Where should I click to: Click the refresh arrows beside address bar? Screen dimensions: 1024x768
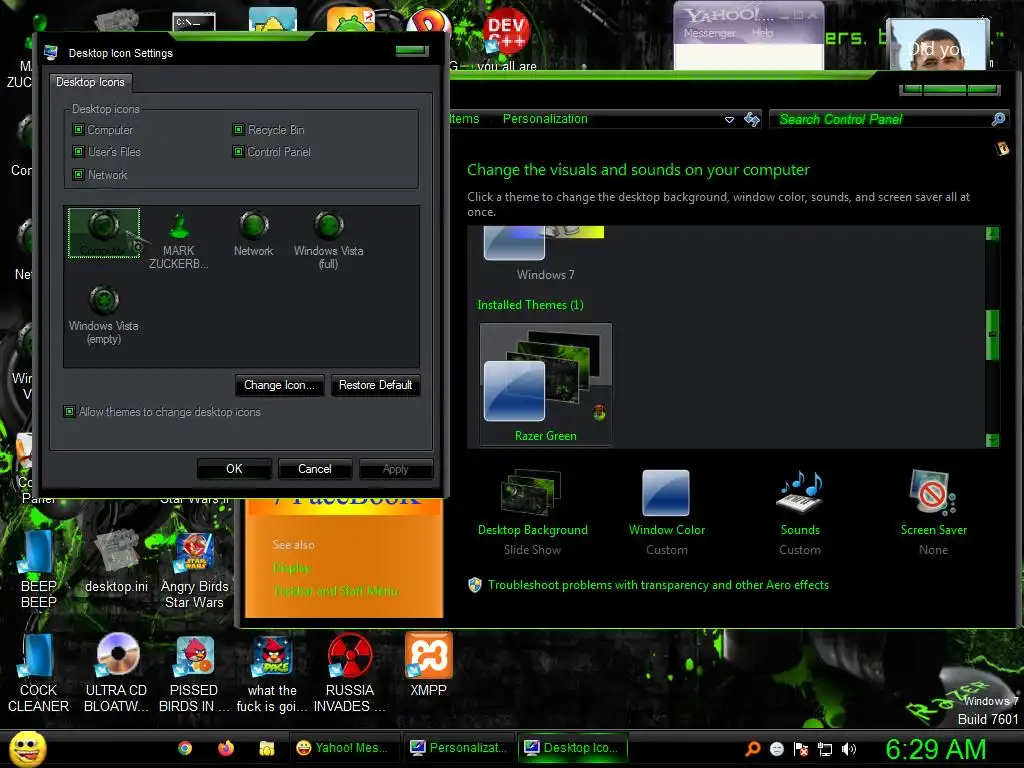point(752,119)
